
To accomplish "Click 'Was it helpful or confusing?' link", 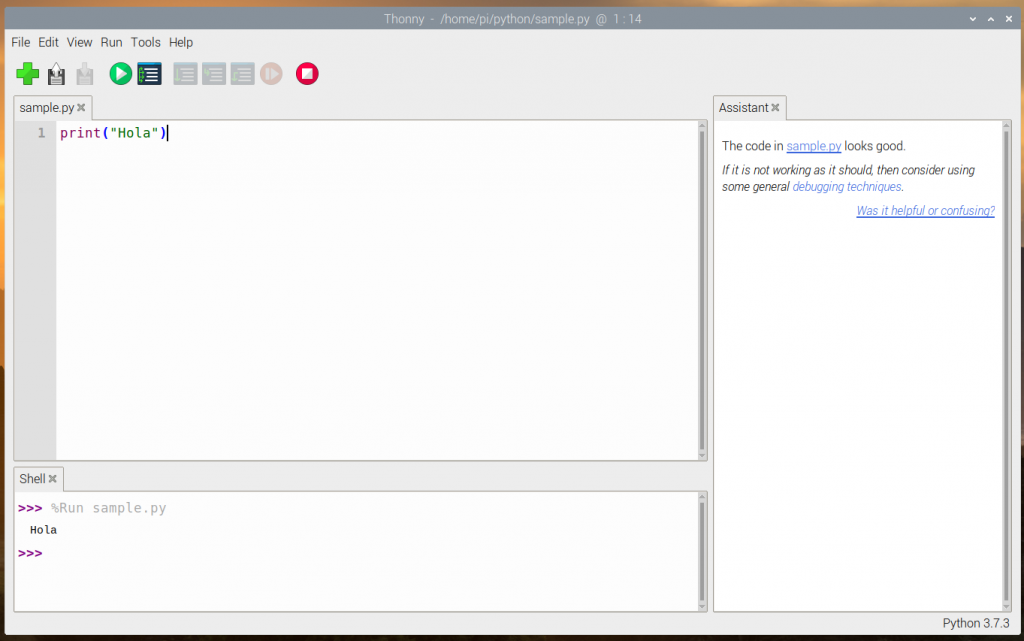I will point(925,211).
